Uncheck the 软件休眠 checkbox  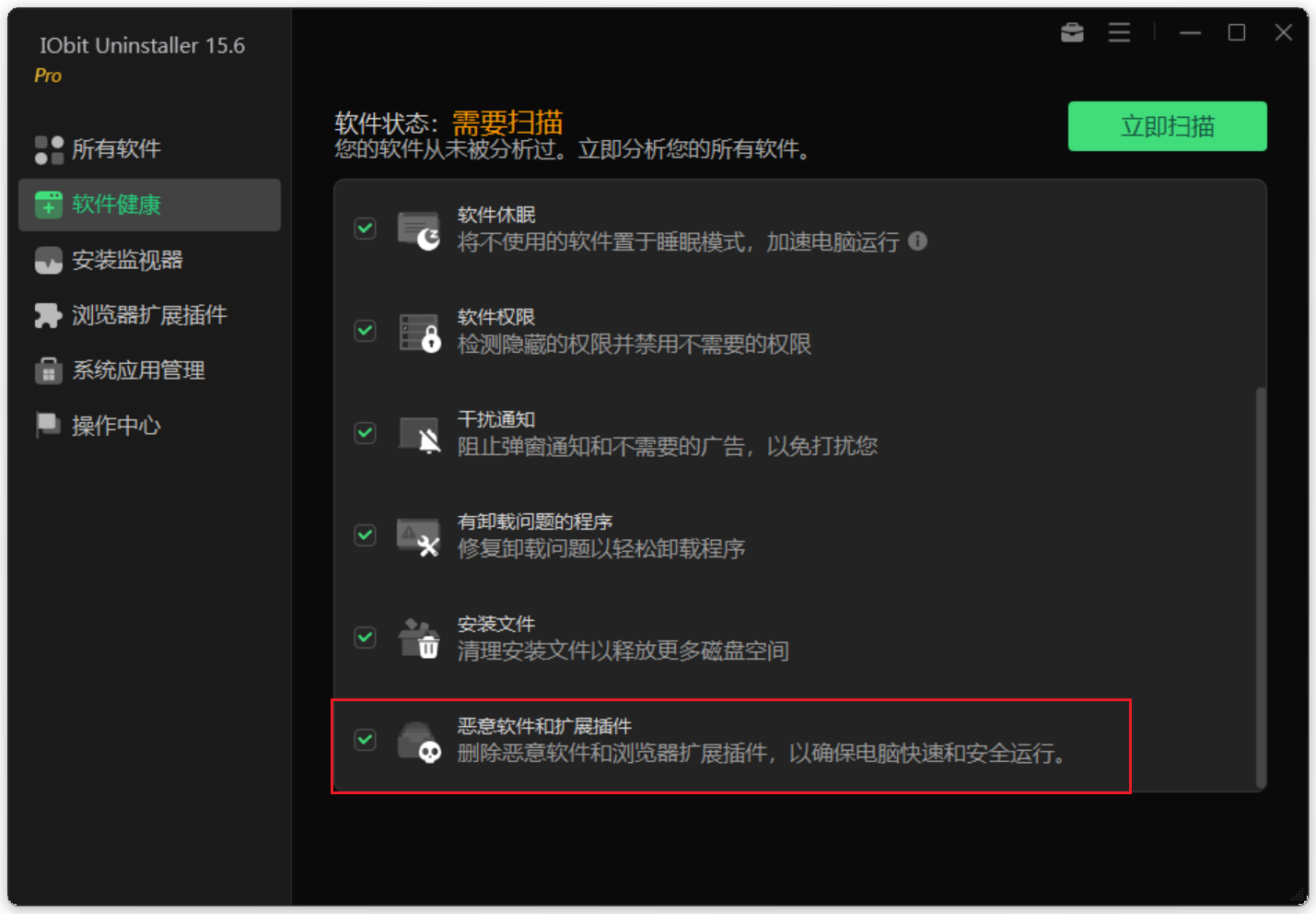pos(366,228)
